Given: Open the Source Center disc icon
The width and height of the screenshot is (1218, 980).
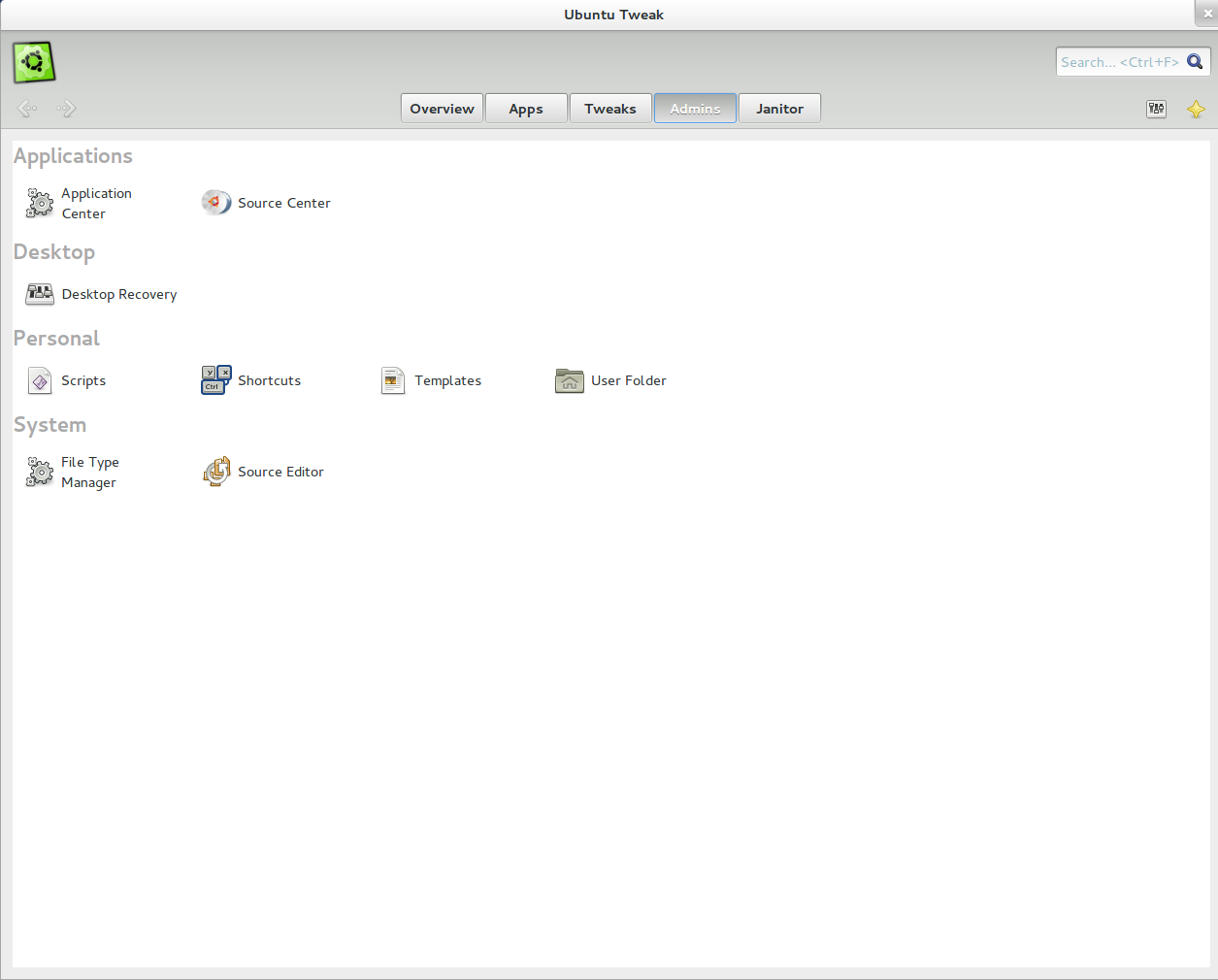Looking at the screenshot, I should [x=216, y=202].
